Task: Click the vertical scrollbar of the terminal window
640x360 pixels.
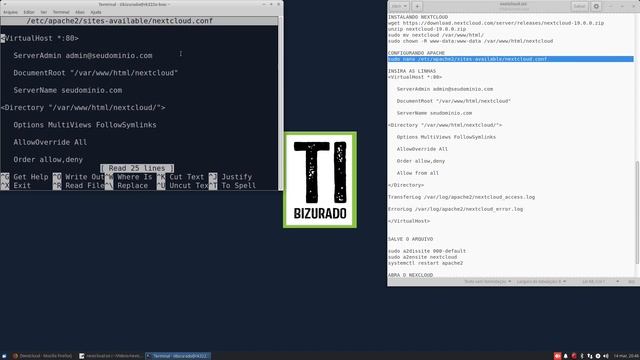Action: 280,102
